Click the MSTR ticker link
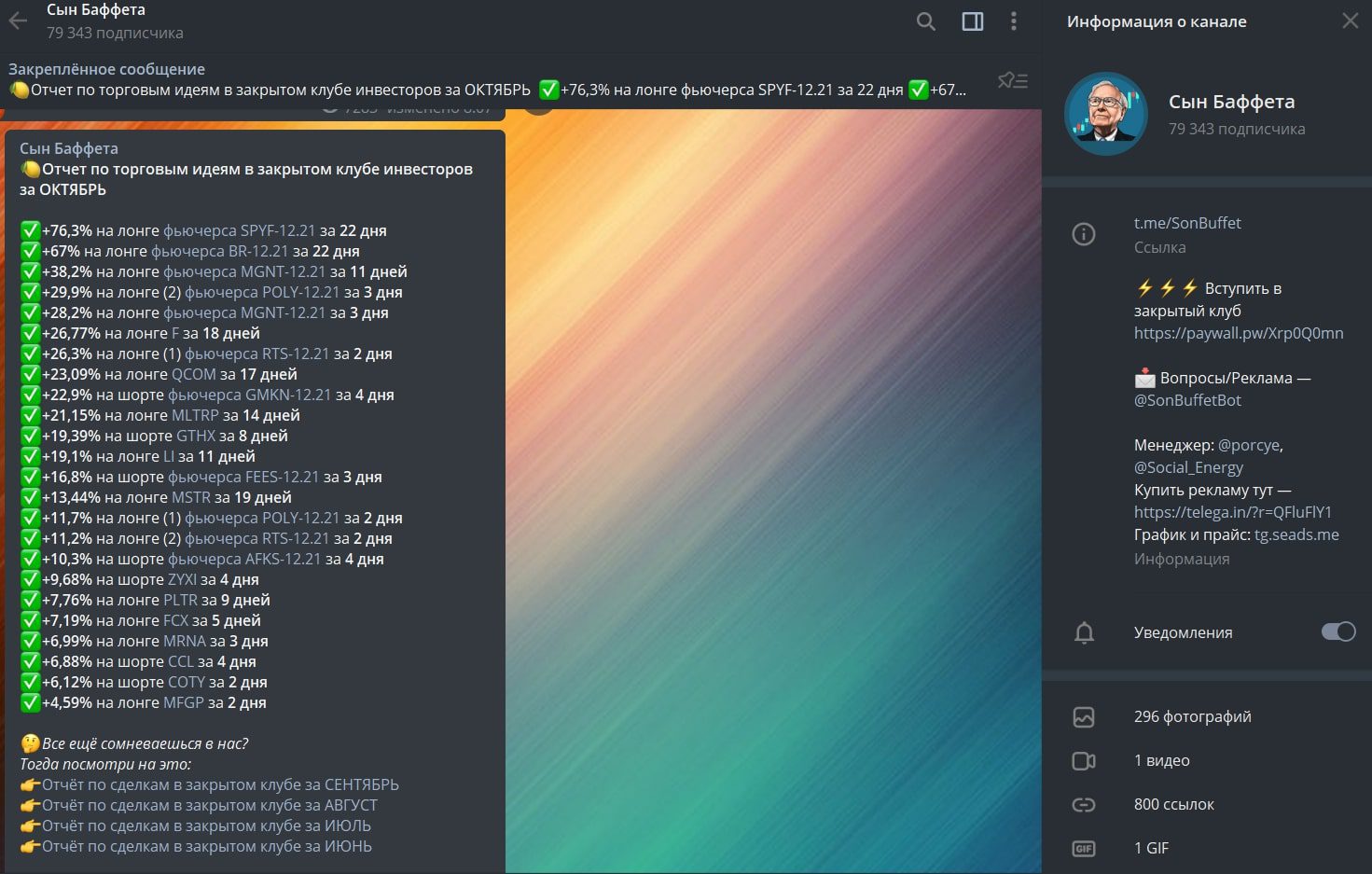 click(191, 497)
